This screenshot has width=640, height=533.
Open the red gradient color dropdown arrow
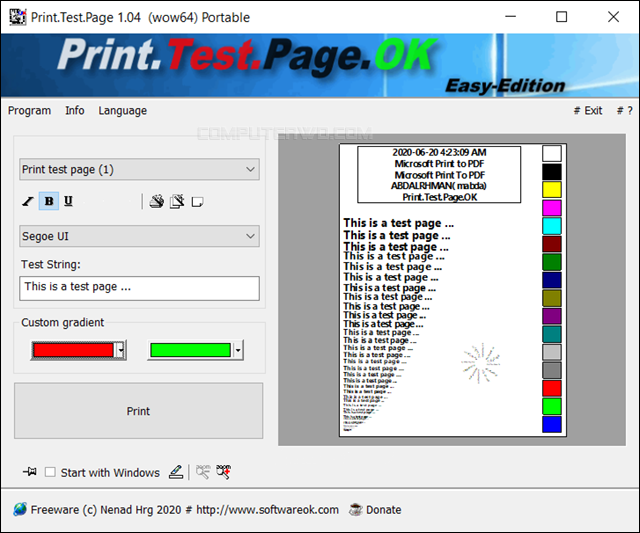(x=121, y=350)
